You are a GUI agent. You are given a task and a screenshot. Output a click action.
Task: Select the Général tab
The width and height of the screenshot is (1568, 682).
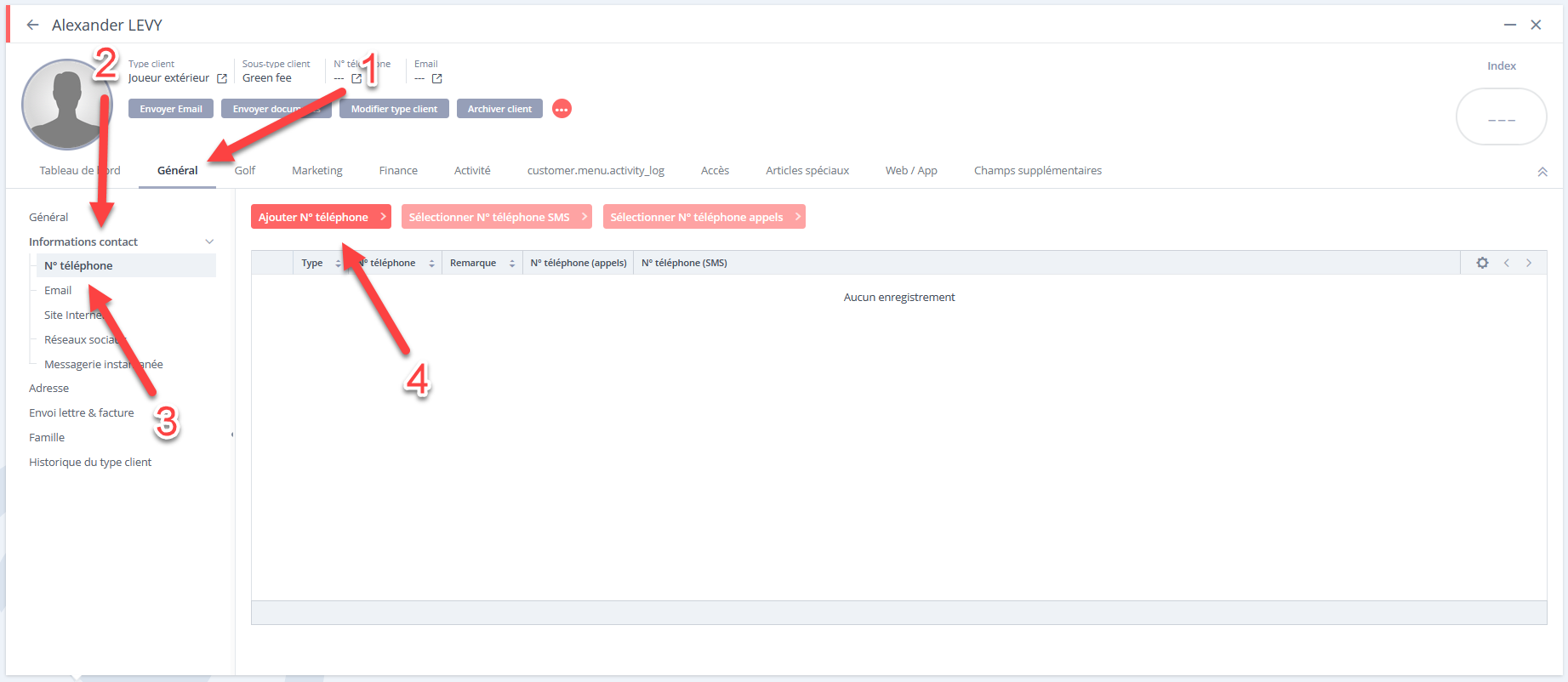click(x=177, y=170)
